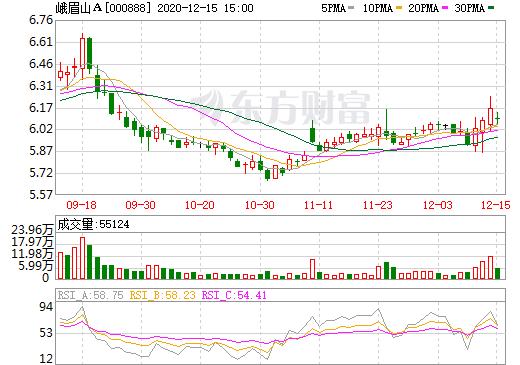Click the 30PMA green legend swatch
The width and height of the screenshot is (520, 365).
491,8
